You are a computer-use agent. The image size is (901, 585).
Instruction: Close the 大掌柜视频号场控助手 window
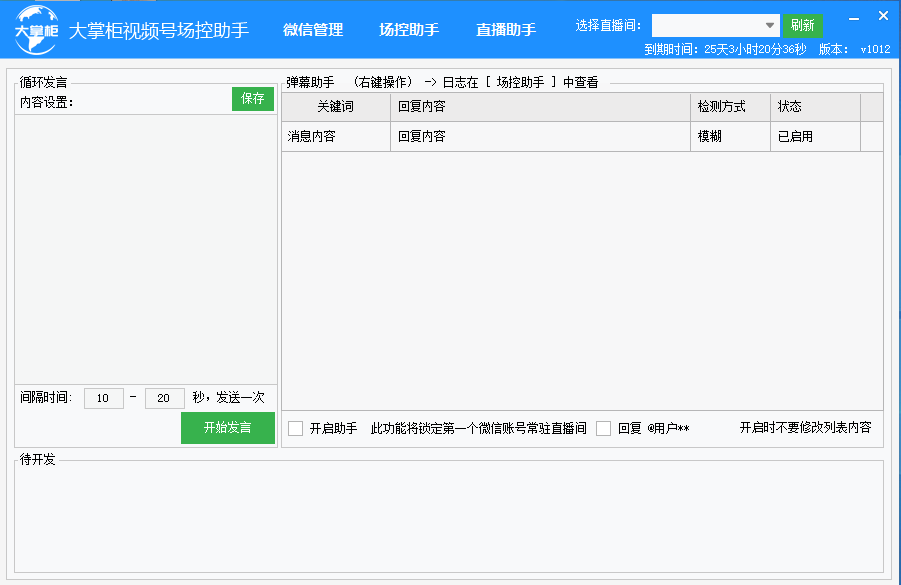(883, 16)
